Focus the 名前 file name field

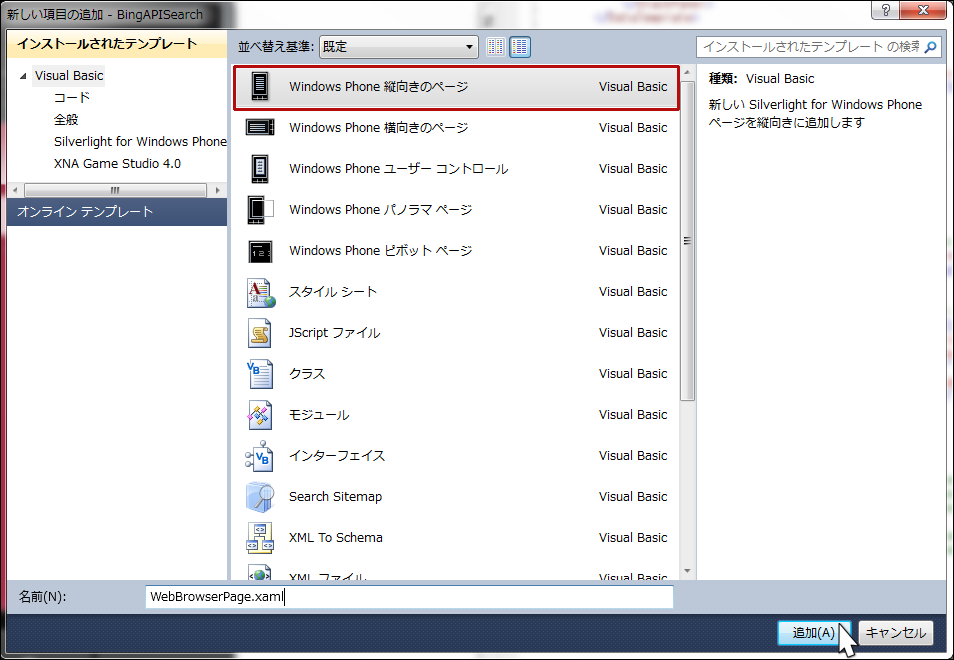coord(409,597)
